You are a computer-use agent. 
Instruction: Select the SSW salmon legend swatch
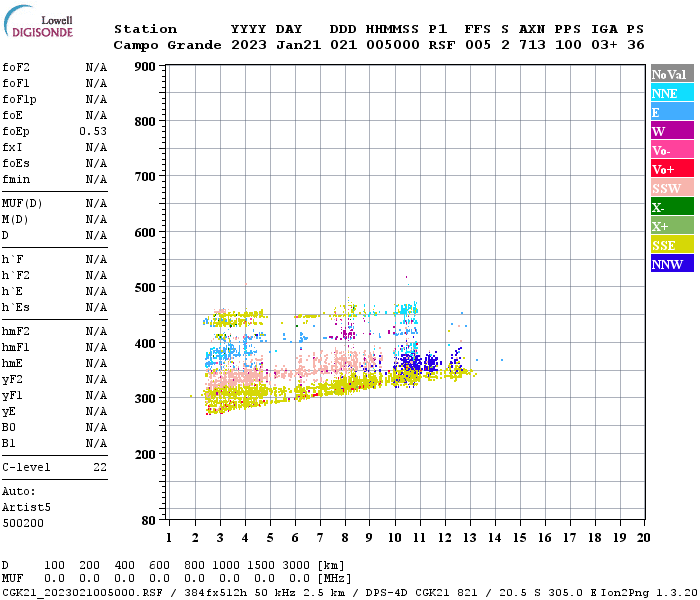click(672, 188)
